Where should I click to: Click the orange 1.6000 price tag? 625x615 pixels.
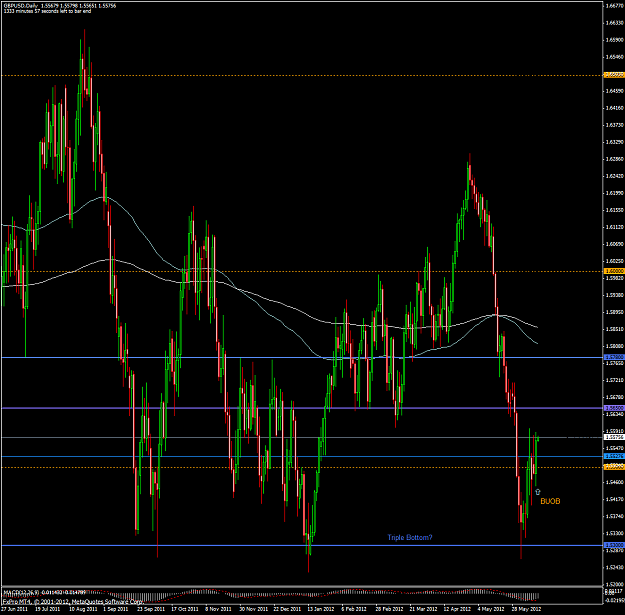click(614, 271)
